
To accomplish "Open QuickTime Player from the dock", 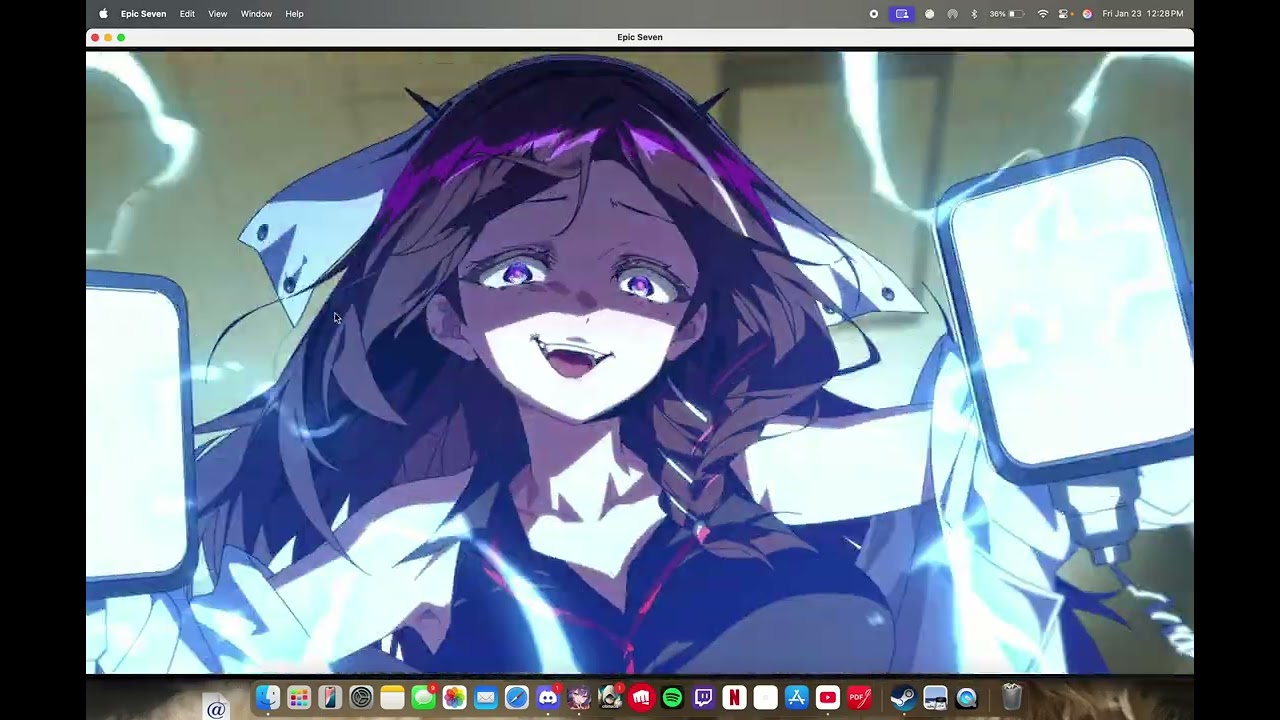I will [x=966, y=697].
